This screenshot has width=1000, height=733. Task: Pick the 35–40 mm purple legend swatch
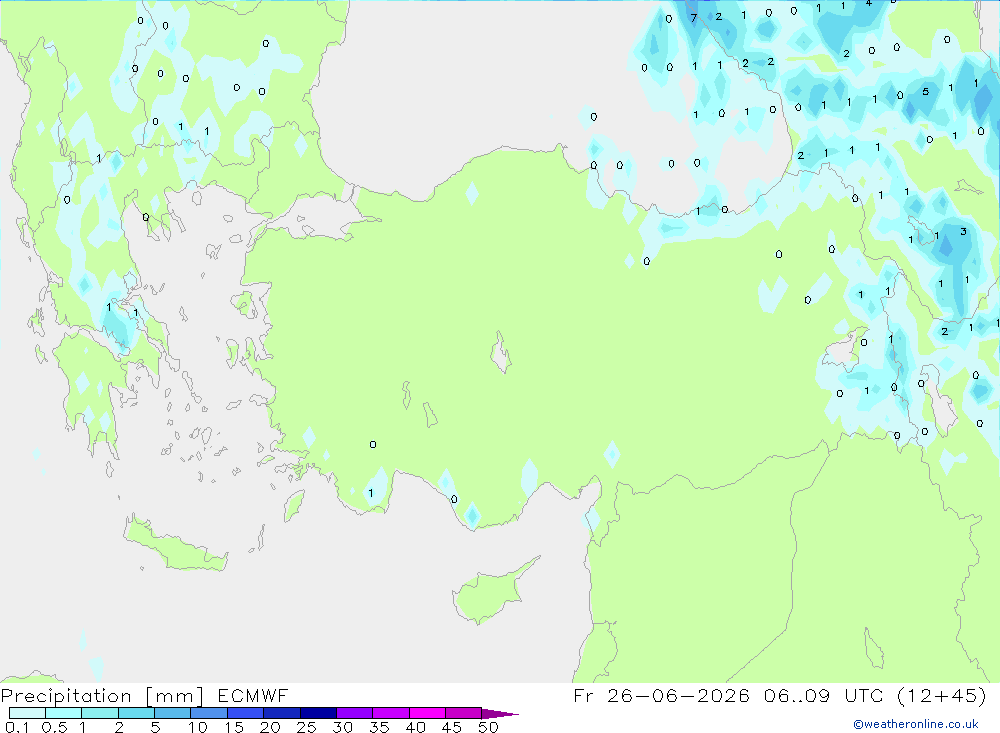pyautogui.click(x=391, y=713)
